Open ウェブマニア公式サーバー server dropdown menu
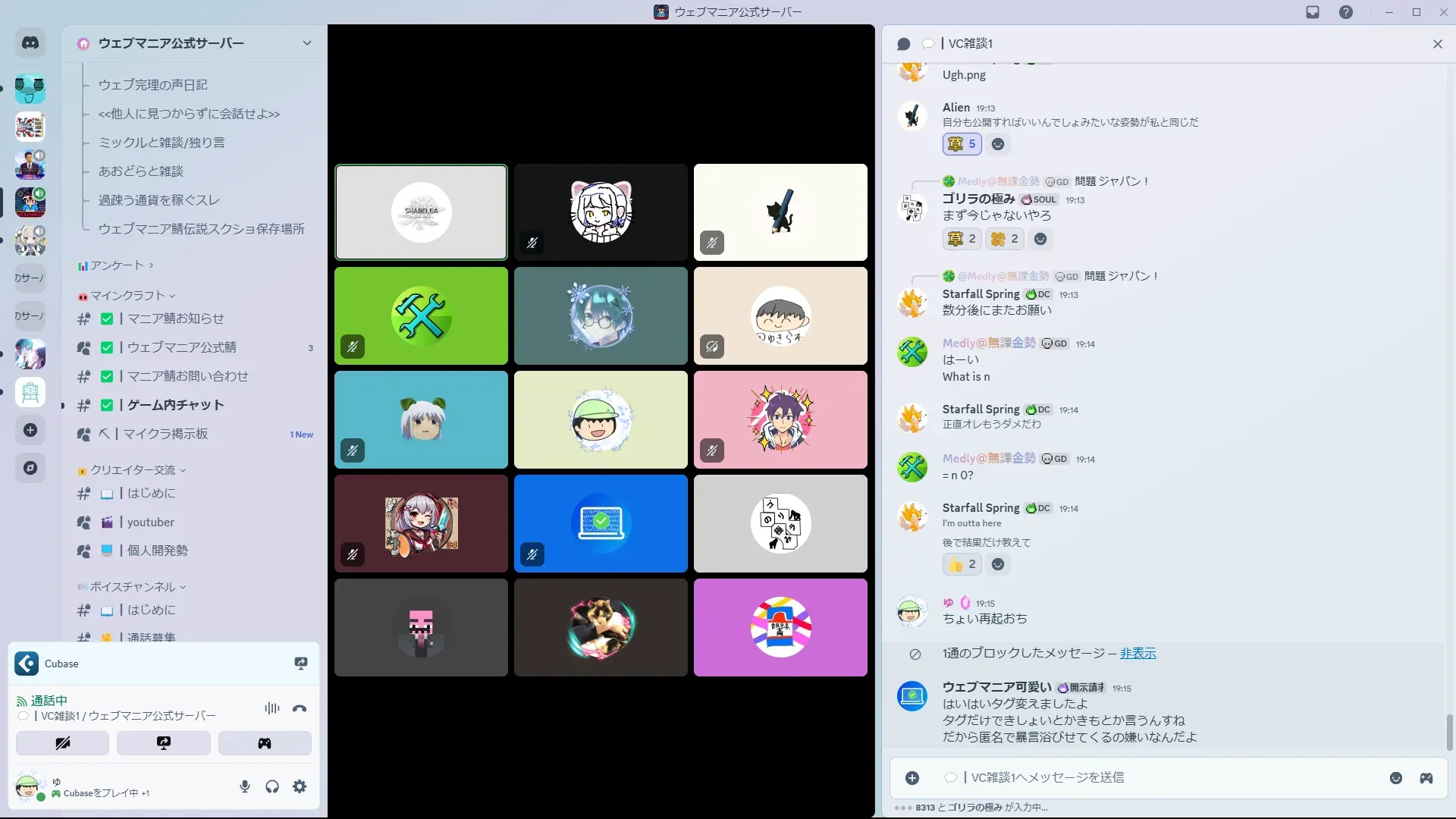 click(306, 43)
